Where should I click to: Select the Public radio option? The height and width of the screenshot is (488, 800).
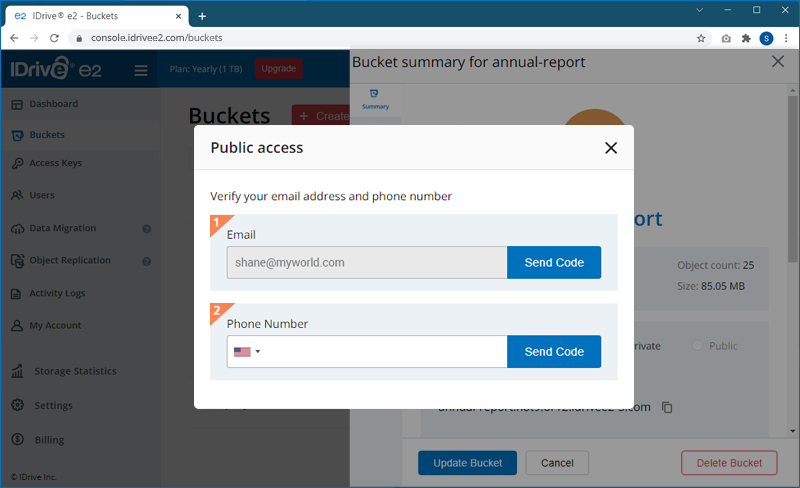(698, 346)
